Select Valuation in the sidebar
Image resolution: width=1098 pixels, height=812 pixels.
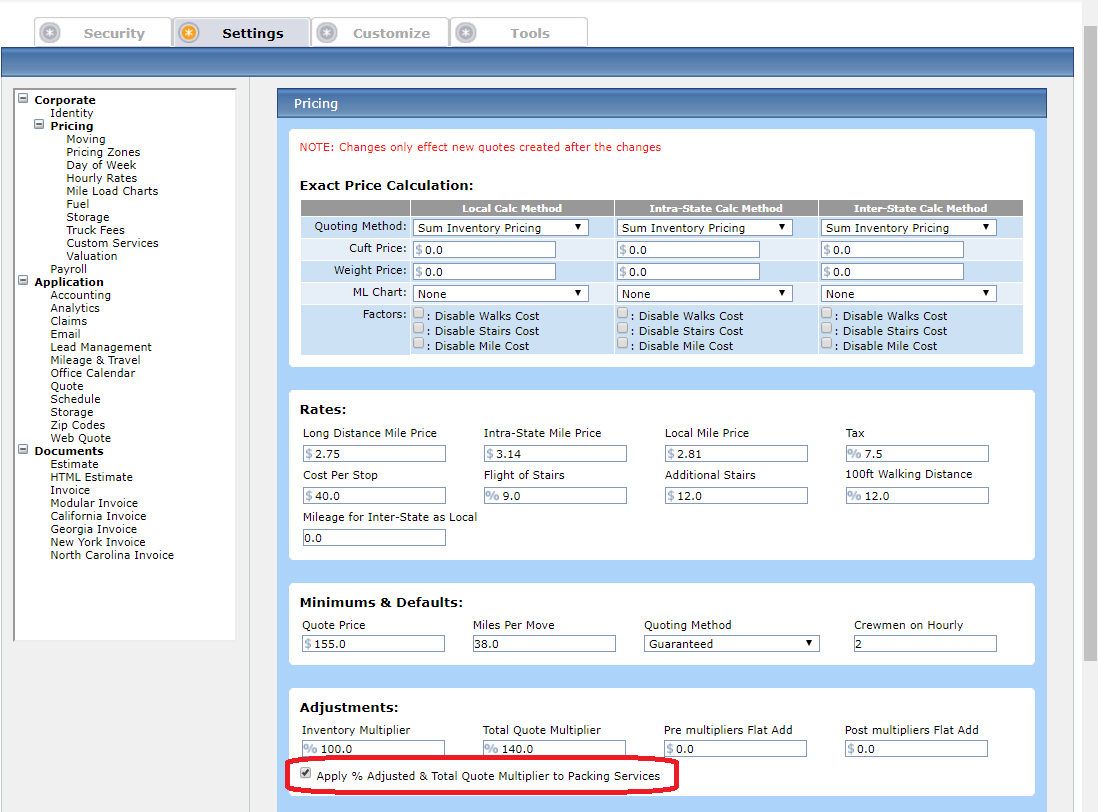click(x=92, y=256)
